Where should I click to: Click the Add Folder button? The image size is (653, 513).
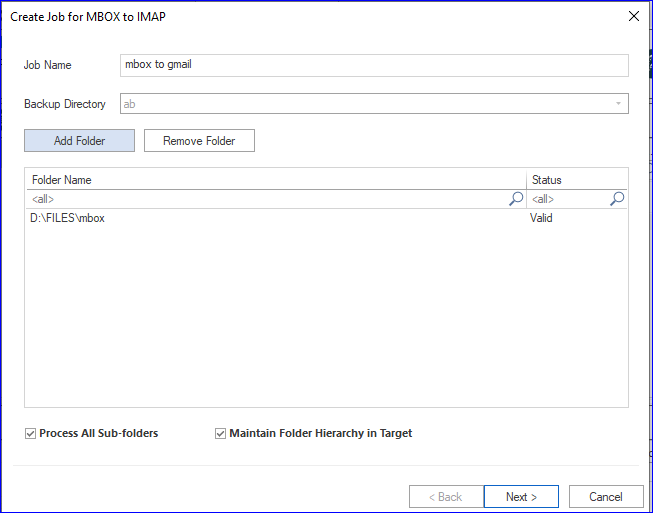(x=79, y=141)
